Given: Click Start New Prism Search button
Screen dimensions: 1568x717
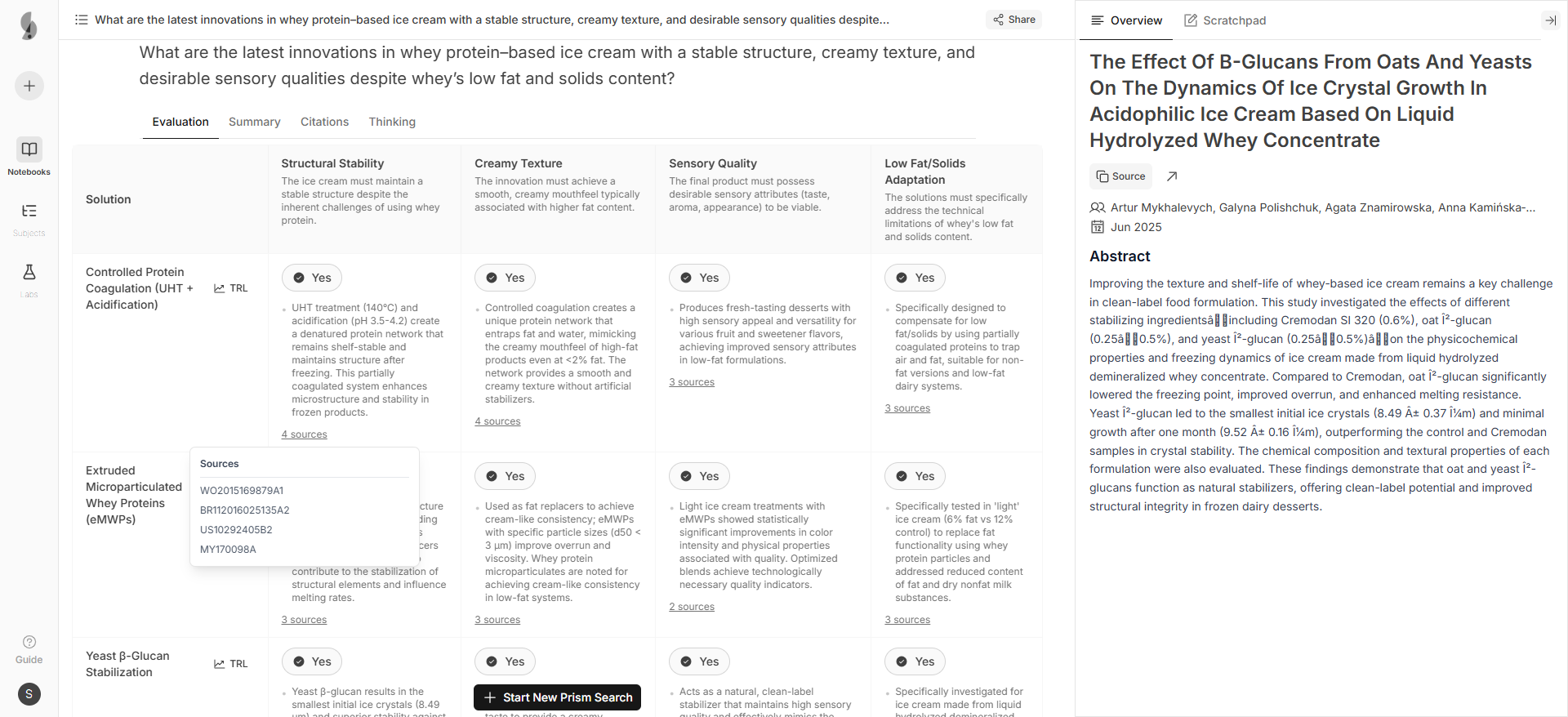Looking at the screenshot, I should [x=558, y=697].
